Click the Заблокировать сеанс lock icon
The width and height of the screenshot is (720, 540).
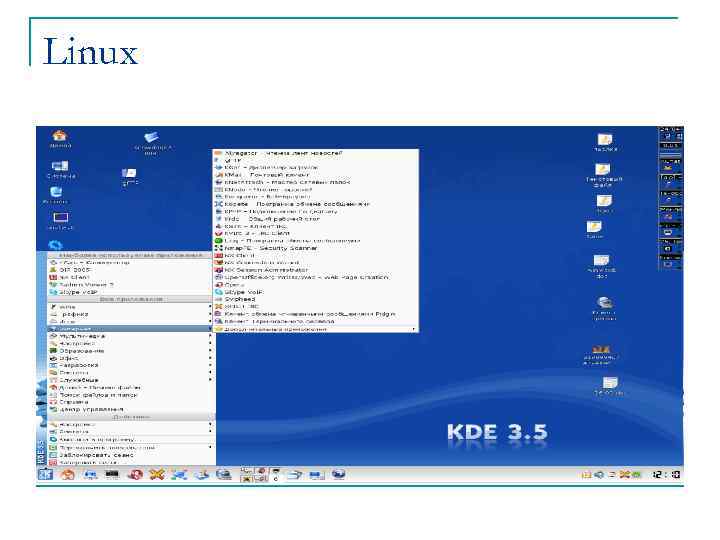pos(53,455)
